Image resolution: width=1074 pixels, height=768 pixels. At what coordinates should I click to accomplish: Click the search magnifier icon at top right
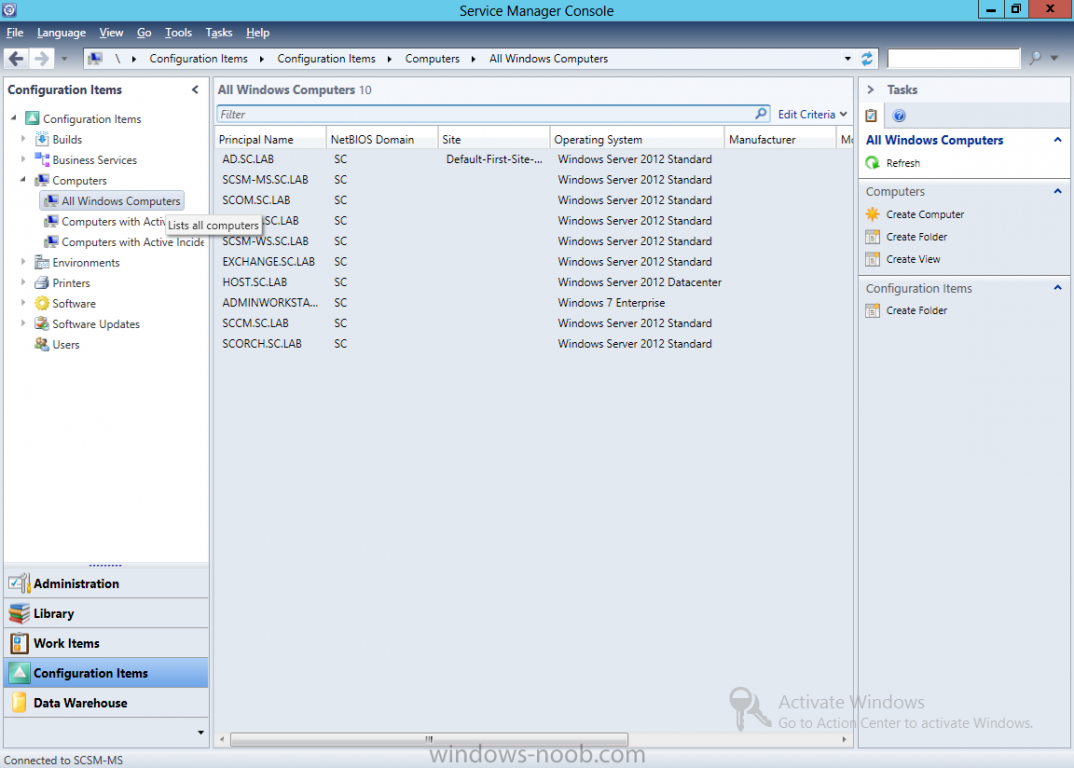pyautogui.click(x=1035, y=59)
